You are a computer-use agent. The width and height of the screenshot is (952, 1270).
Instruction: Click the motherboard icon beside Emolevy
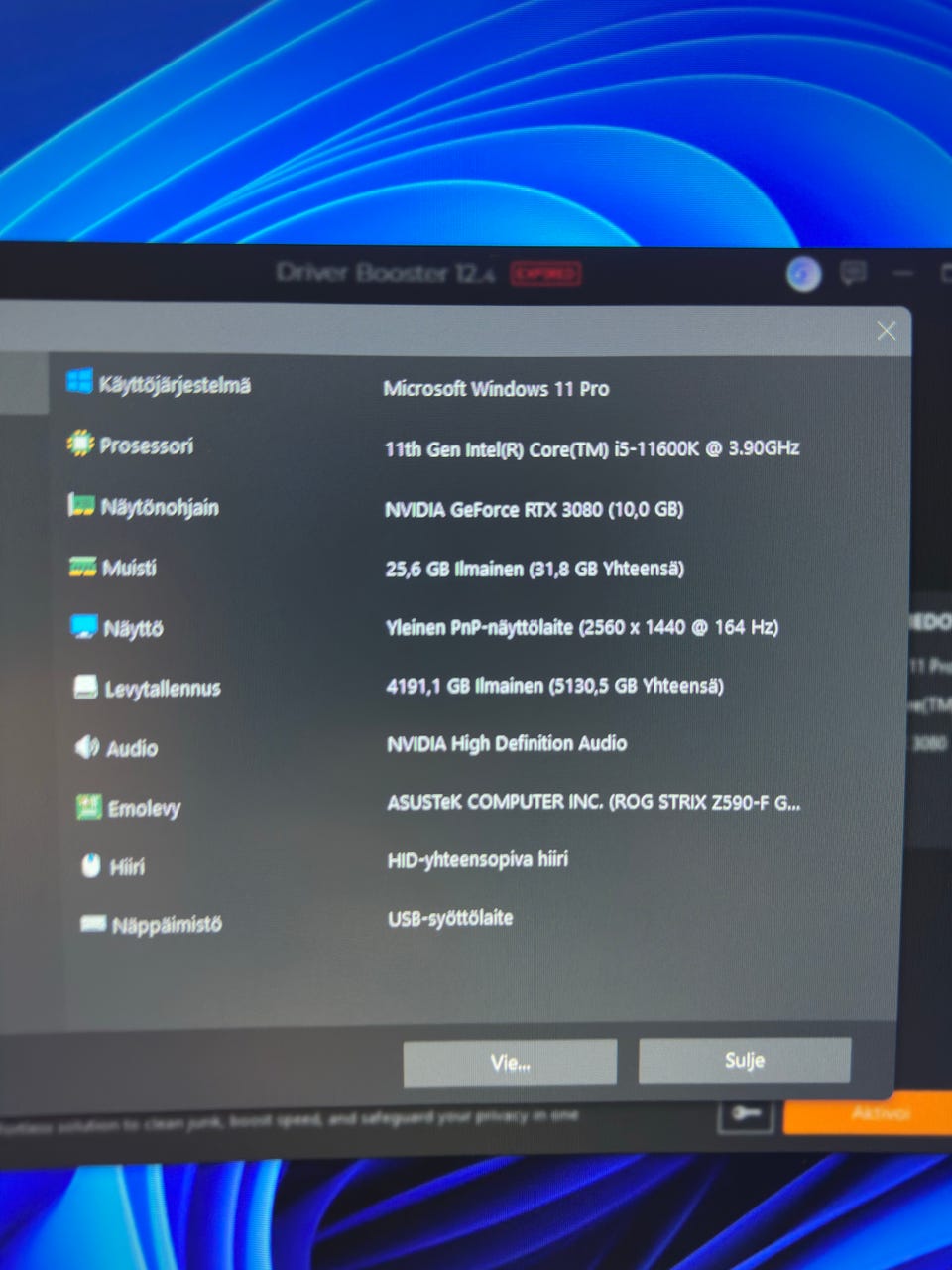tap(89, 806)
